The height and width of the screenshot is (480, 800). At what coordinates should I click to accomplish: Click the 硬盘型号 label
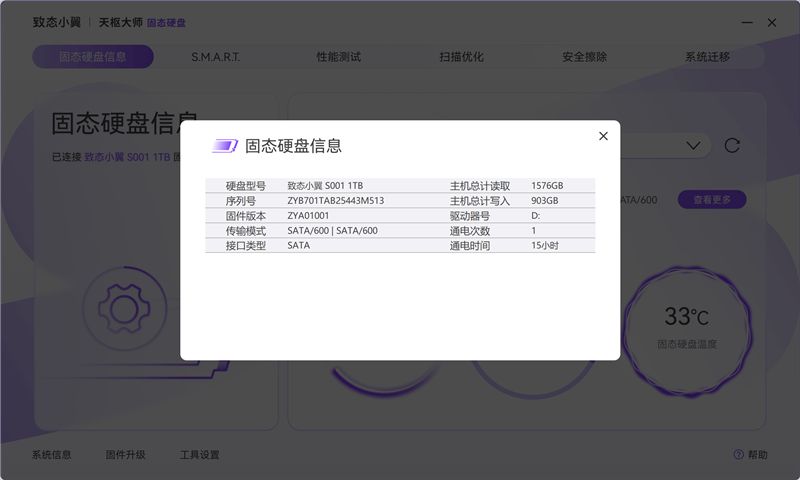[245, 186]
